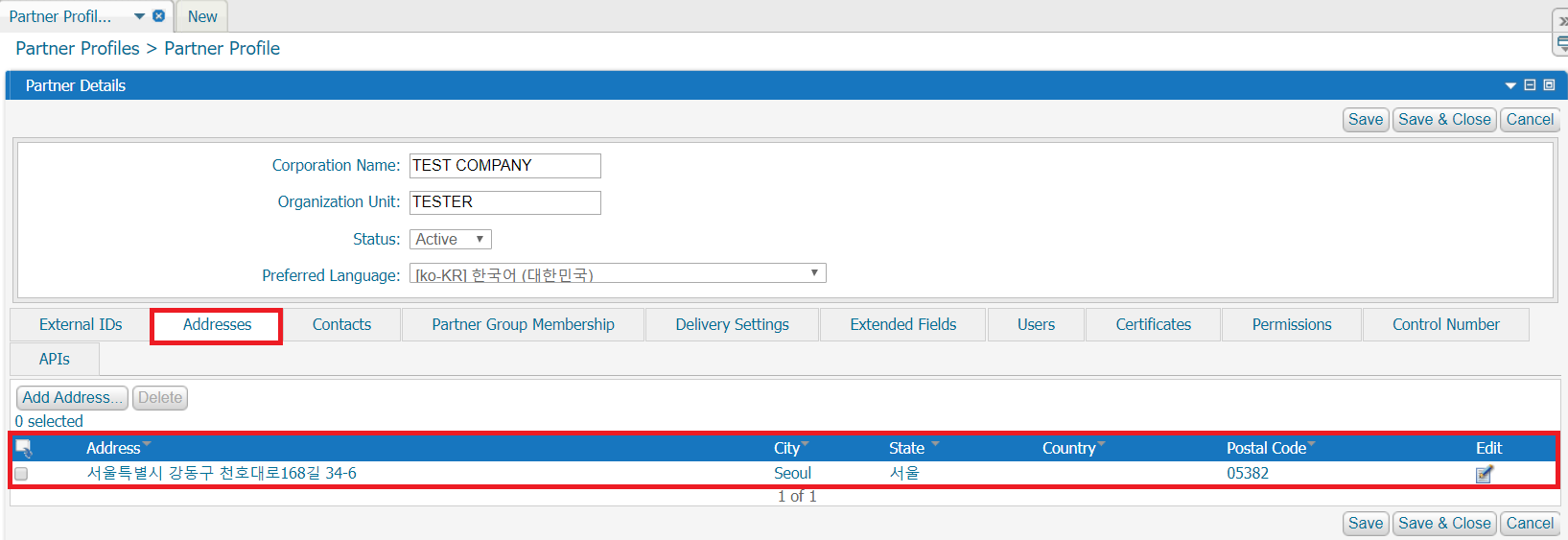
Task: Open the Certificates tab
Action: click(x=1153, y=324)
